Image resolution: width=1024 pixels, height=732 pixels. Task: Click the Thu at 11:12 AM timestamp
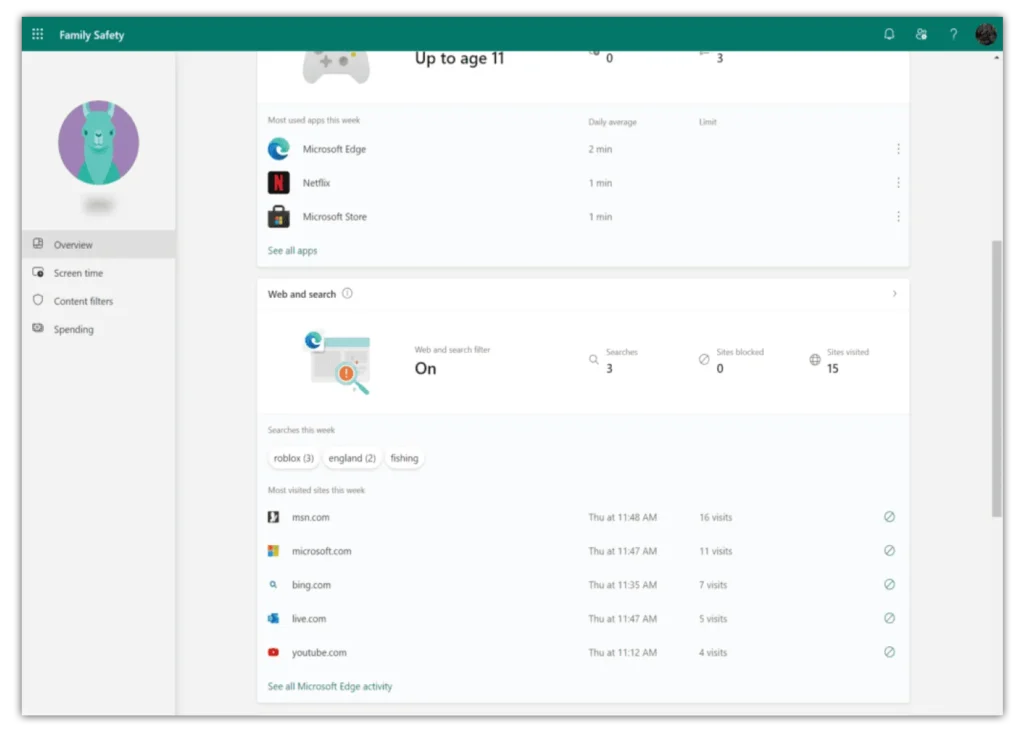point(622,652)
